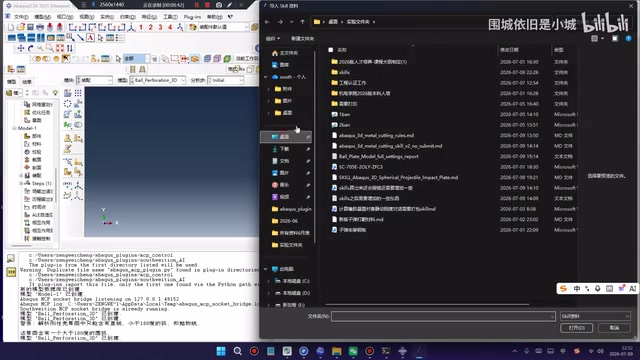
Task: Apply view number 1 in Abaqus toolbar
Action: coord(141,27)
